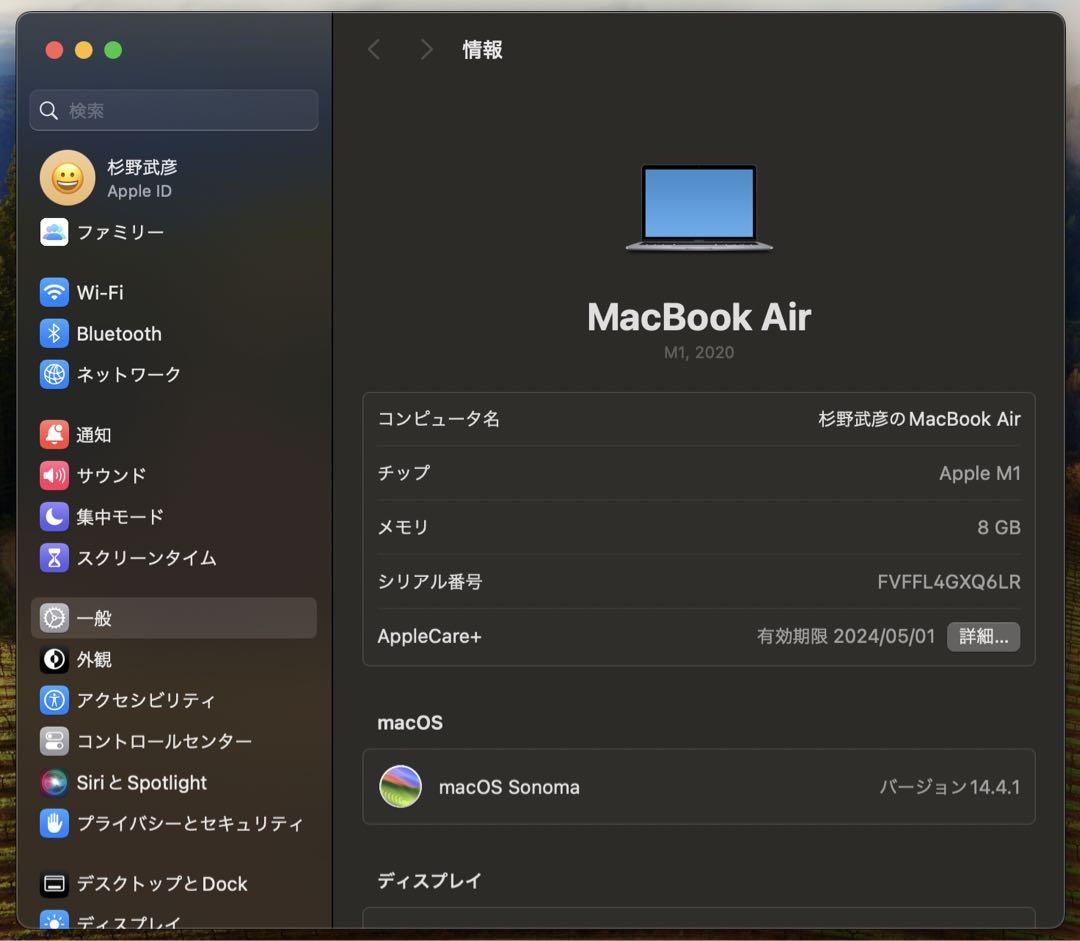Click the 有効期限 2024/05/01 text
The image size is (1080, 941).
[846, 636]
